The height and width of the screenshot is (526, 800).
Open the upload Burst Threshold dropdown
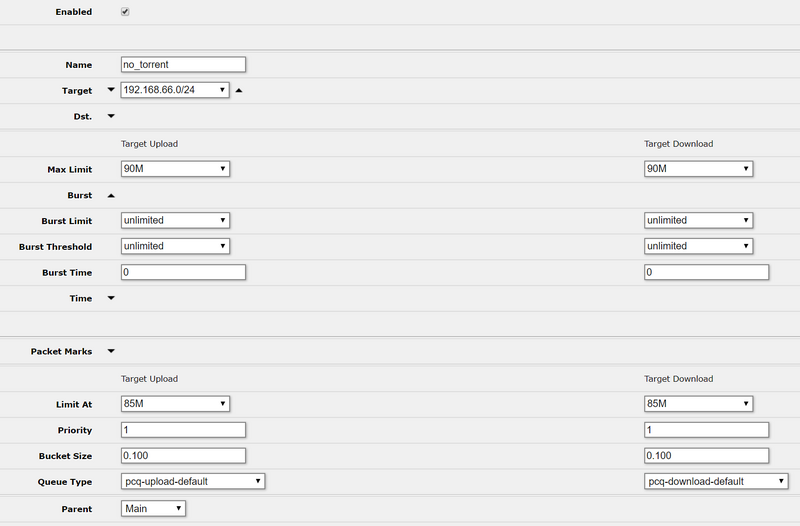click(x=175, y=246)
